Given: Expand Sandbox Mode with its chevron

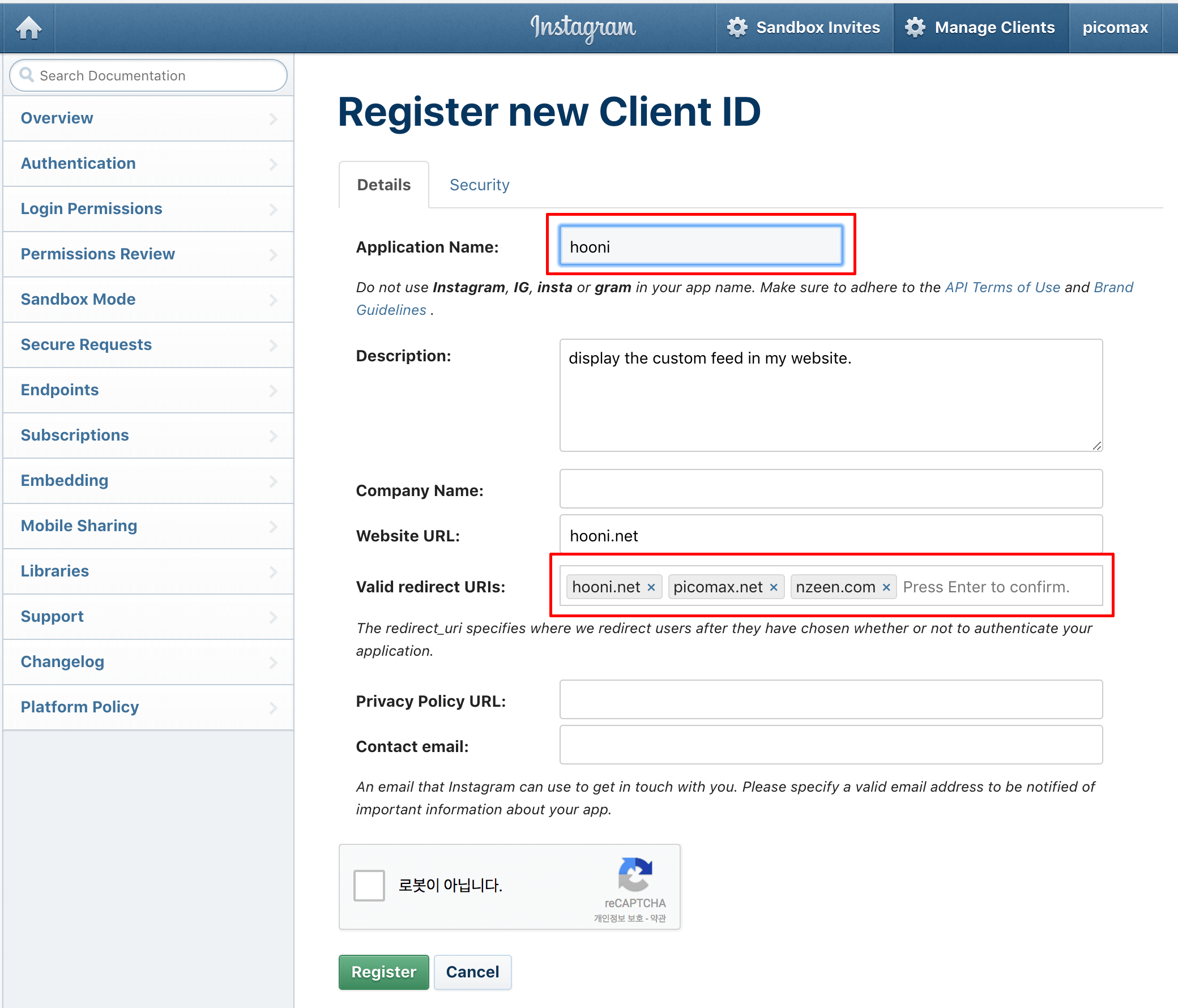Looking at the screenshot, I should click(273, 300).
